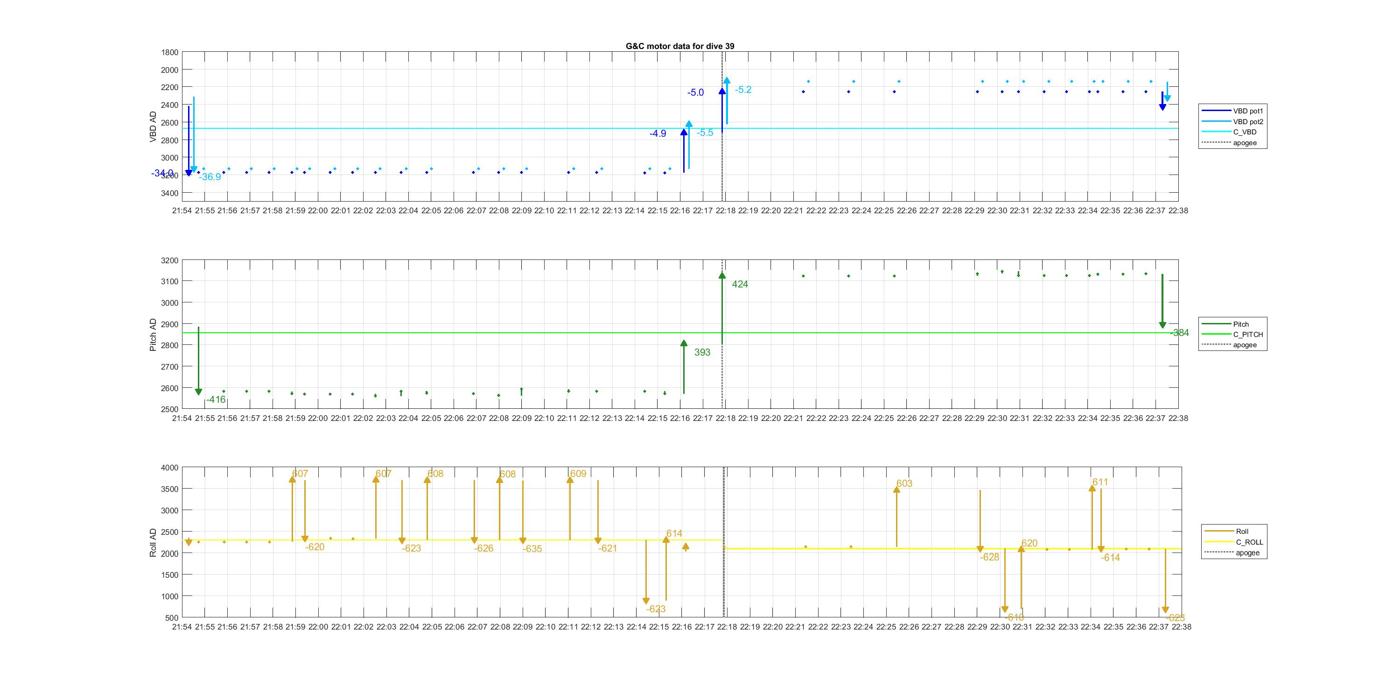Click the '3400' tick on VBD axis
Screen dimensions: 1400x693
(169, 193)
